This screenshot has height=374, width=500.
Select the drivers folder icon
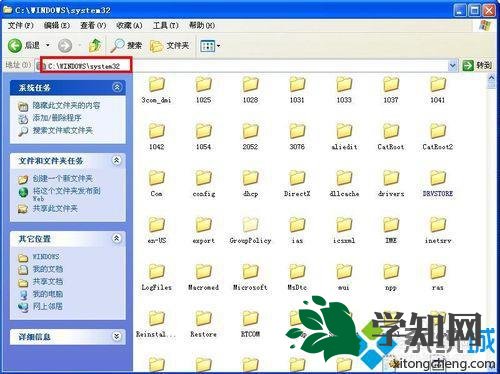[x=391, y=178]
